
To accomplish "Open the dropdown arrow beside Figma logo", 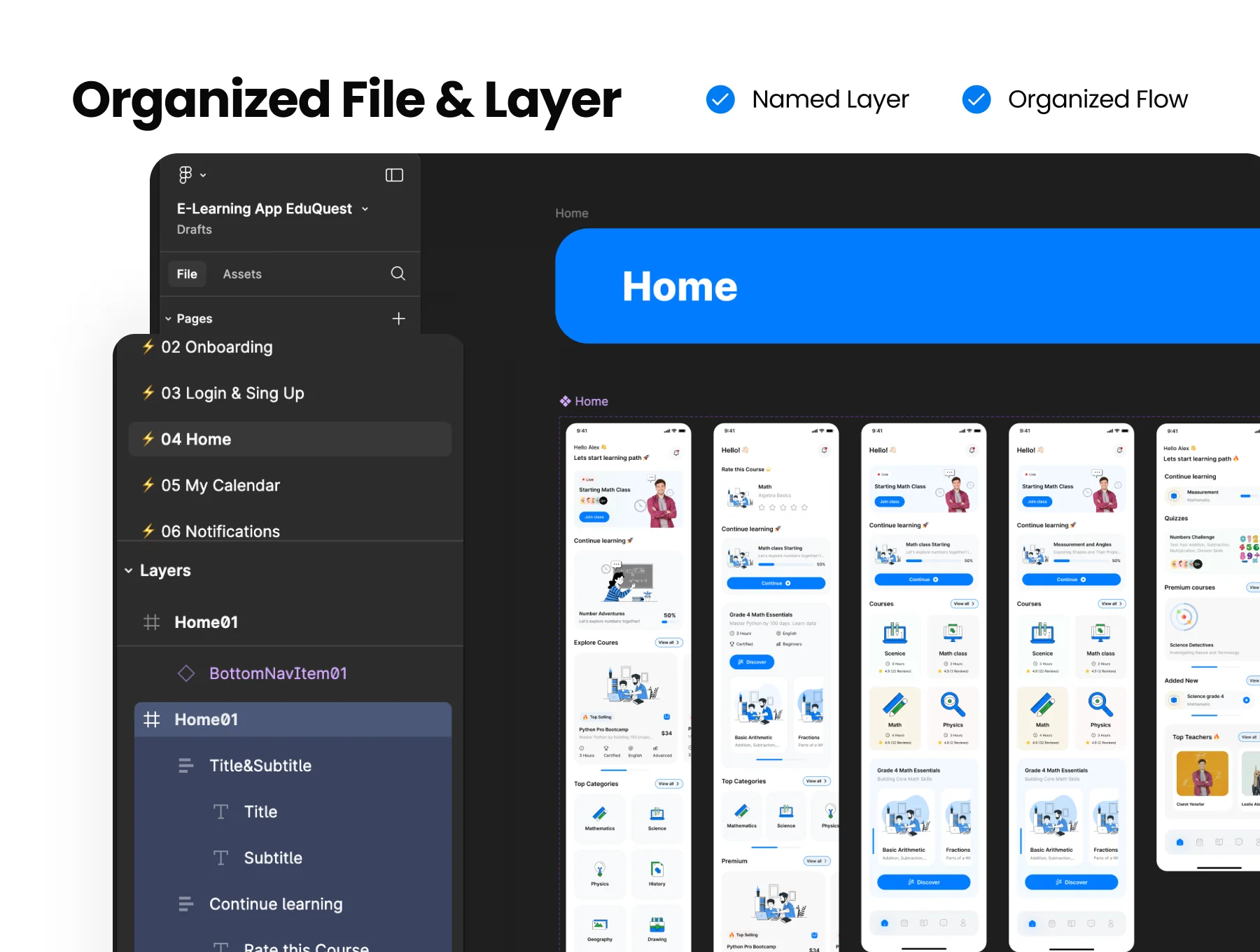I will point(203,176).
